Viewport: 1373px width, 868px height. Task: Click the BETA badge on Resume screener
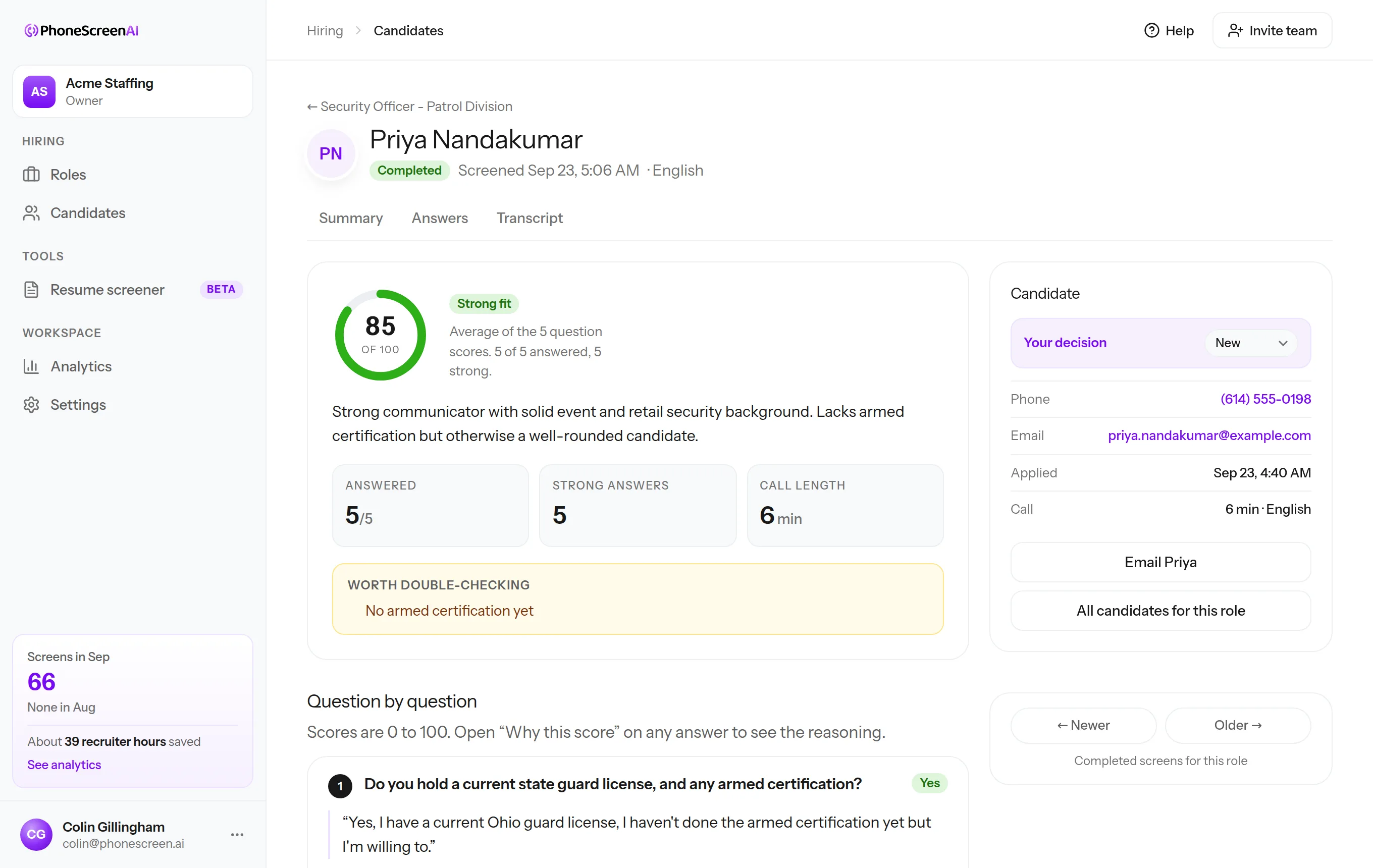(221, 289)
